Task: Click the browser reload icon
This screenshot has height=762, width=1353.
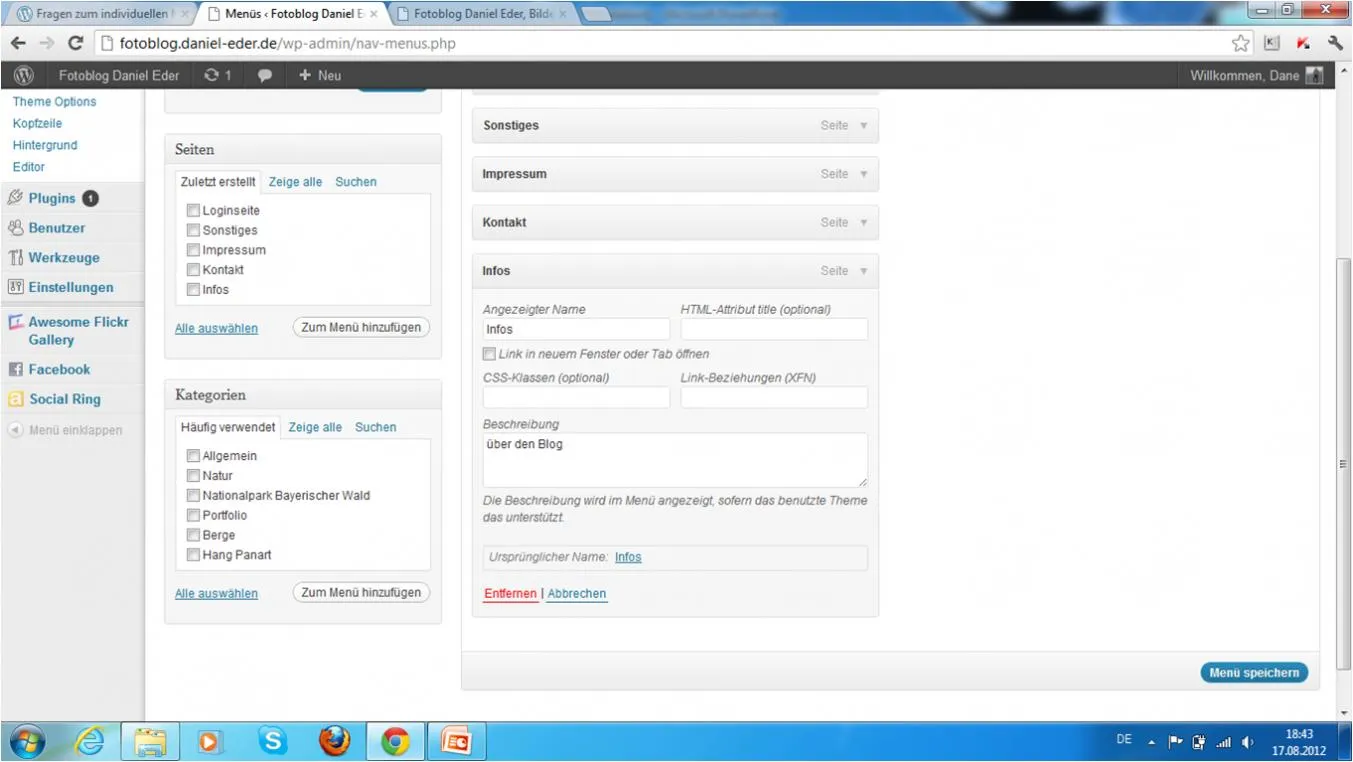Action: pyautogui.click(x=75, y=43)
